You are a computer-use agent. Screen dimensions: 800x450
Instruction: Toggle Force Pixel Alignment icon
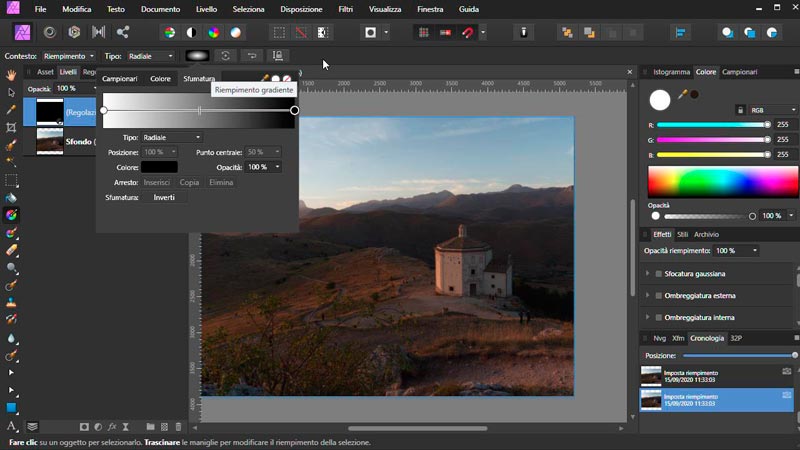(x=445, y=32)
